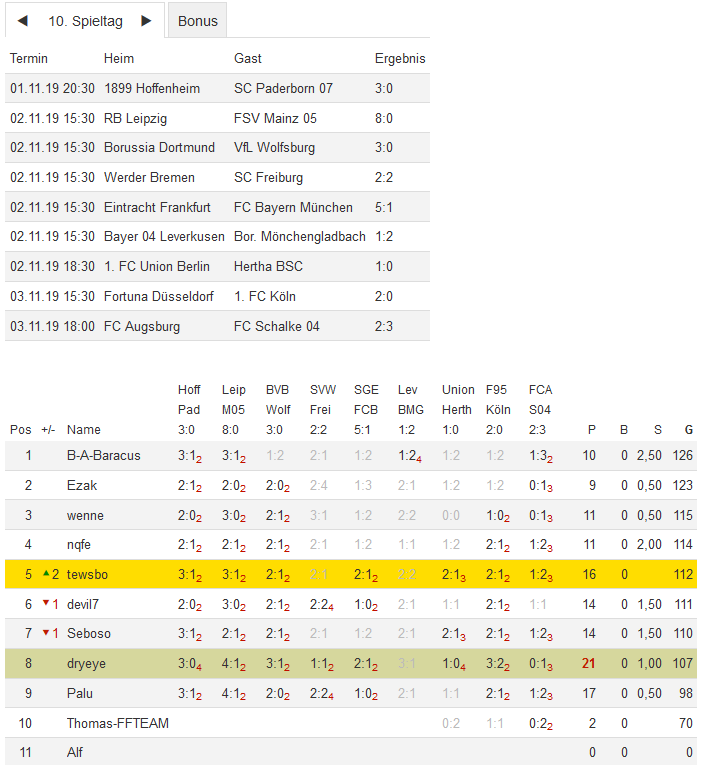The image size is (701, 765).
Task: Go to next matchday with right arrow
Action: (x=146, y=21)
